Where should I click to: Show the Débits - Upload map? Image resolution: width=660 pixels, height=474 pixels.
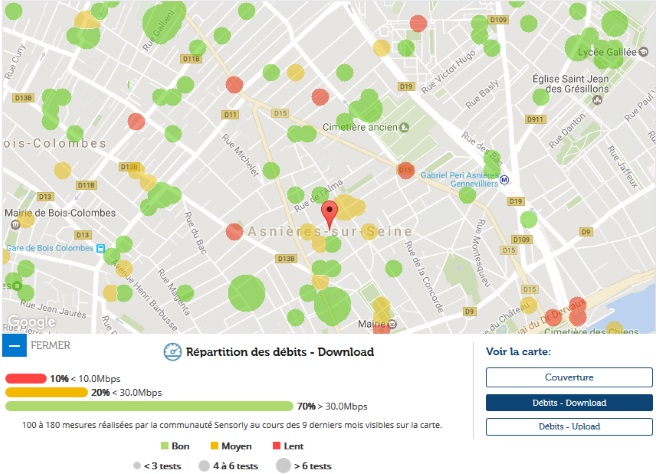[x=568, y=427]
